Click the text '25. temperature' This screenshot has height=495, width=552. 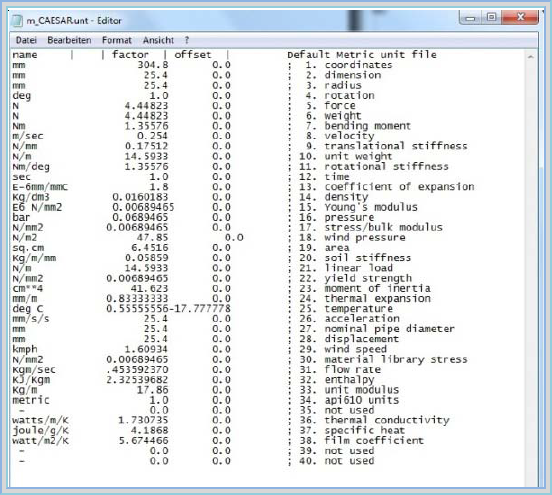click(346, 309)
